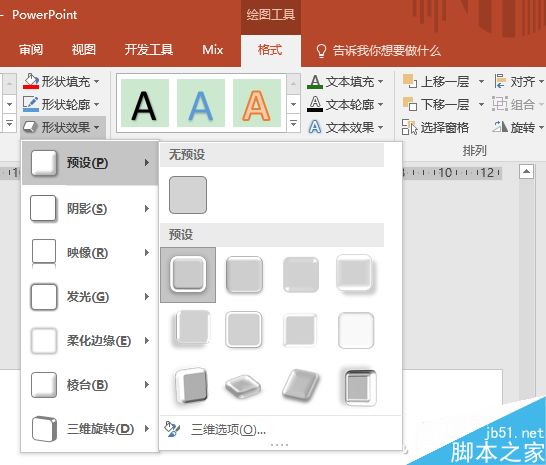Click the 告诉我你想要做什么 search box

click(x=378, y=51)
